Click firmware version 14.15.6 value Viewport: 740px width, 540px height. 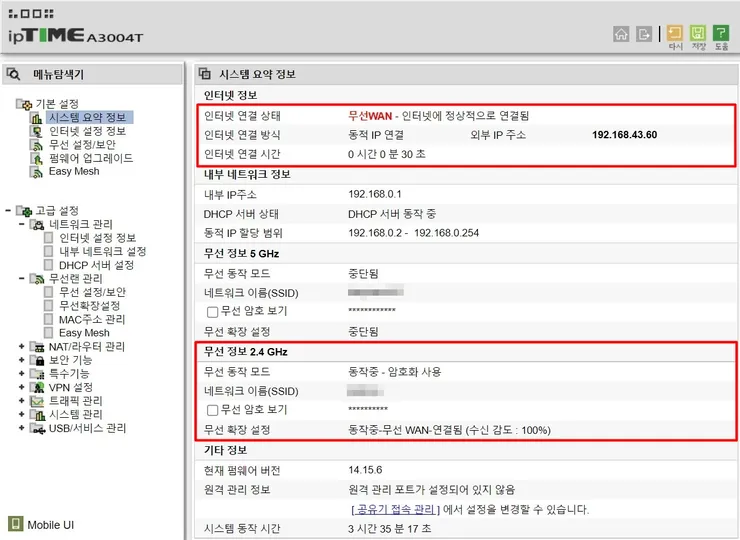point(365,470)
